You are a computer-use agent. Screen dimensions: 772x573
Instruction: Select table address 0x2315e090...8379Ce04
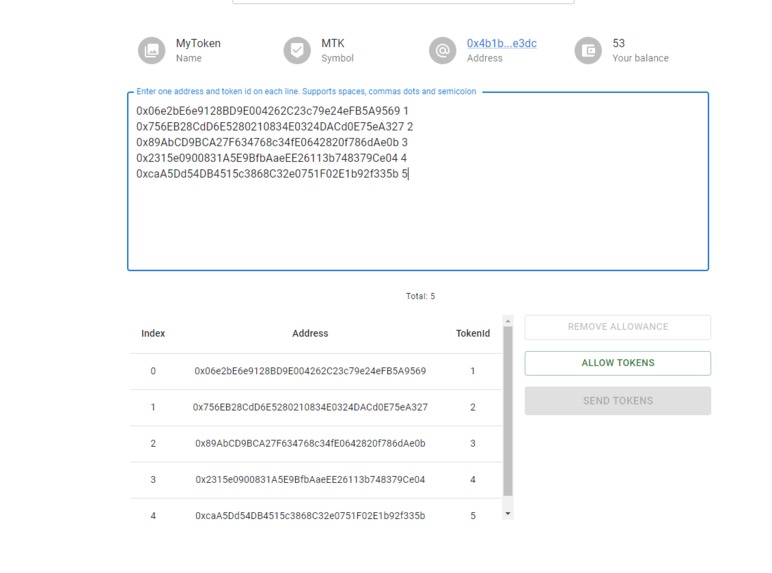pos(310,479)
